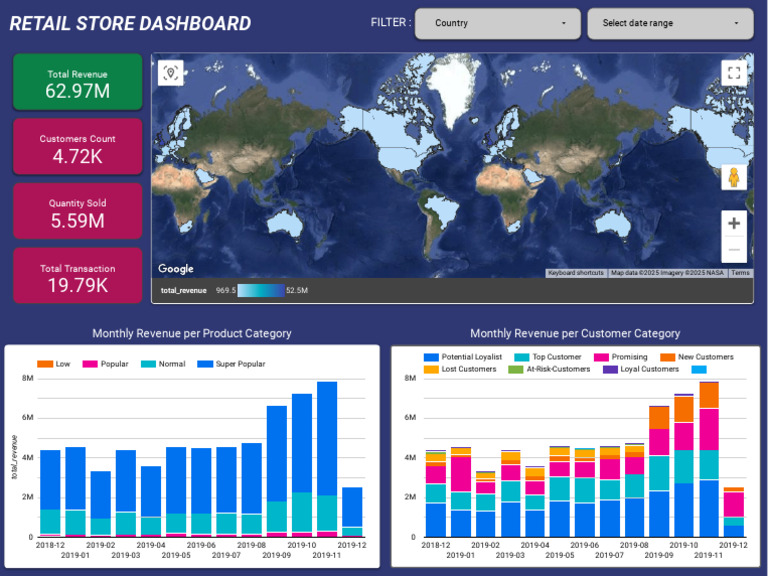Toggle Loyal Customers legend entry
This screenshot has height=576, width=768.
(641, 369)
